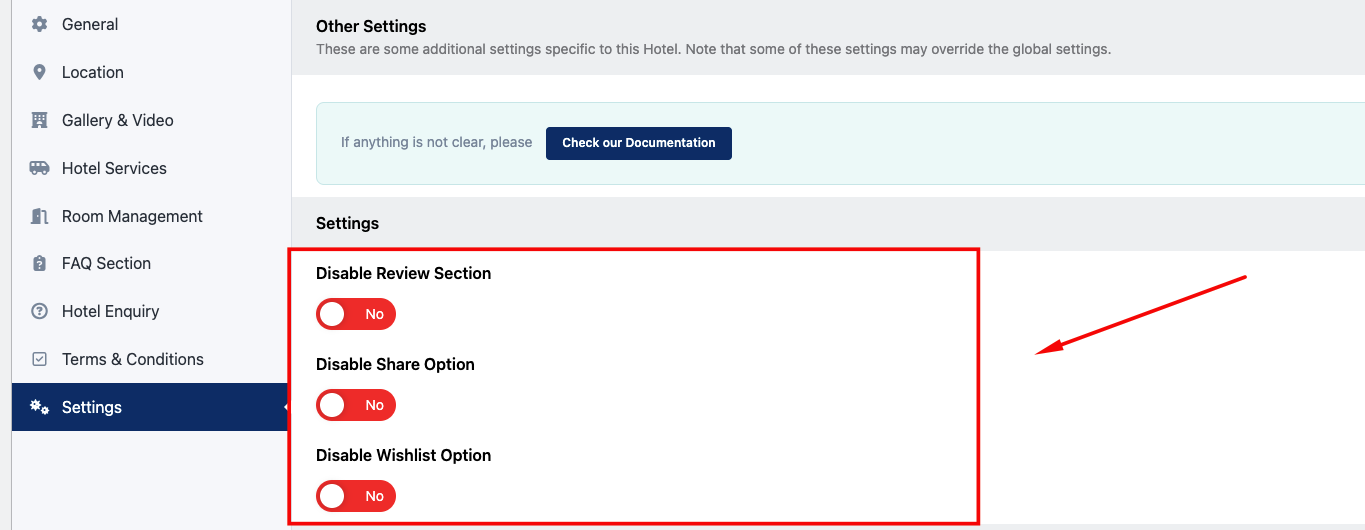The height and width of the screenshot is (530, 1365).
Task: Click the map pin Location icon
Action: [39, 72]
